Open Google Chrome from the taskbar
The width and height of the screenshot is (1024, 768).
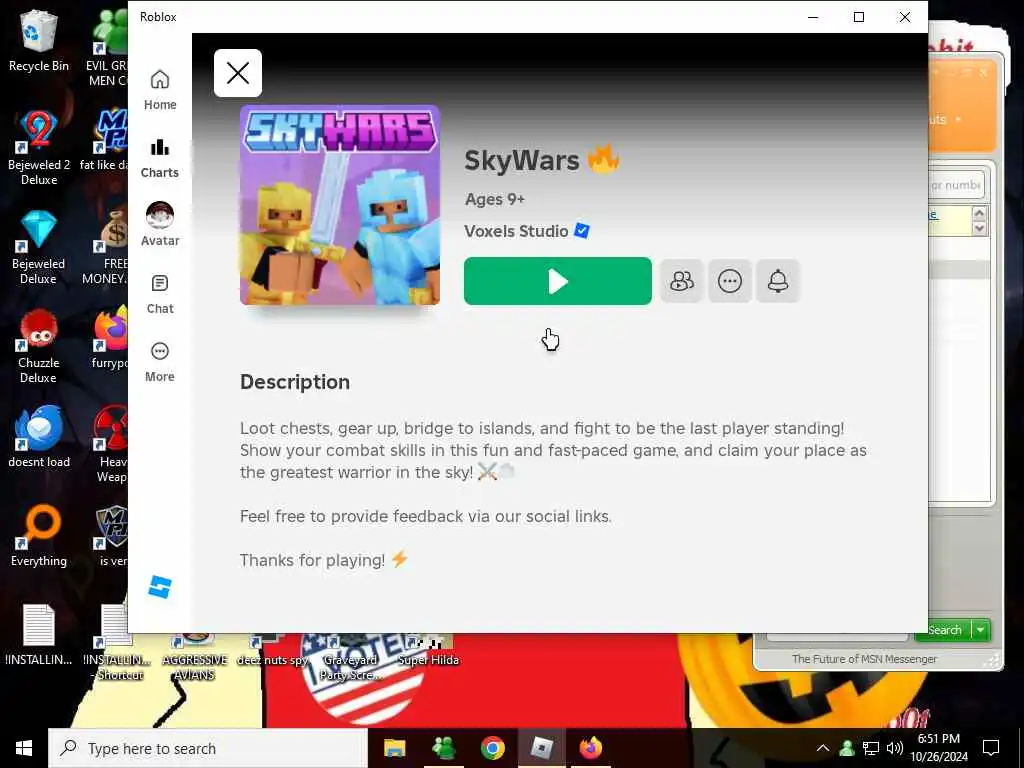tap(492, 748)
